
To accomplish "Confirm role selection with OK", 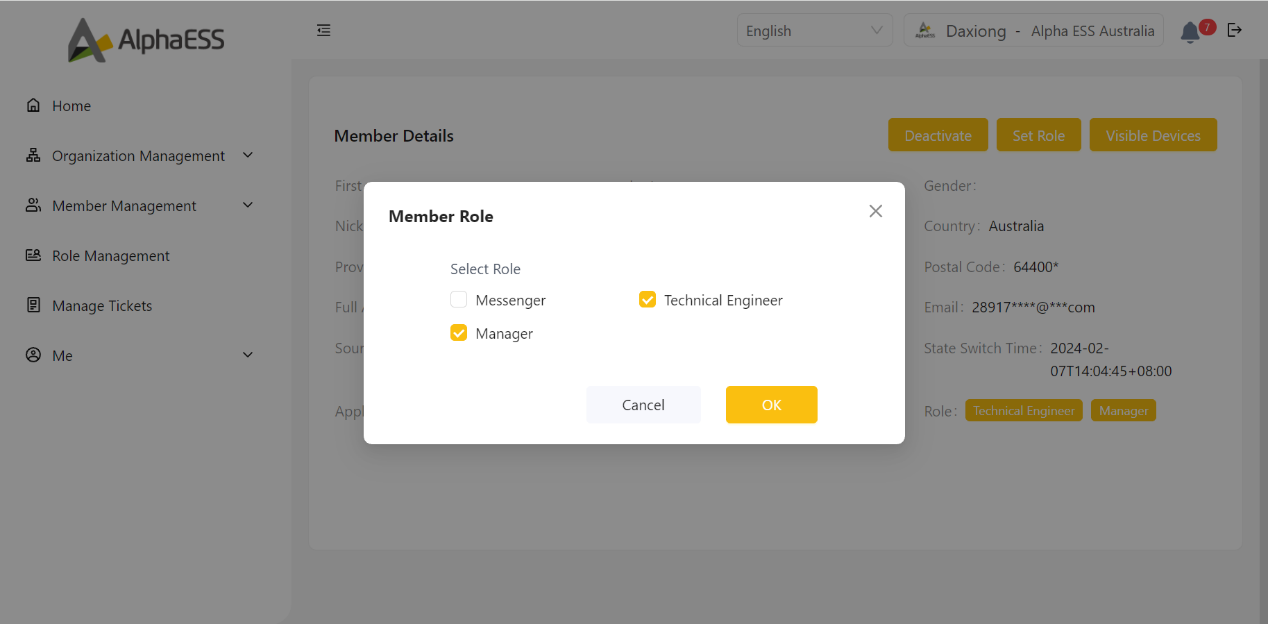I will [x=771, y=405].
